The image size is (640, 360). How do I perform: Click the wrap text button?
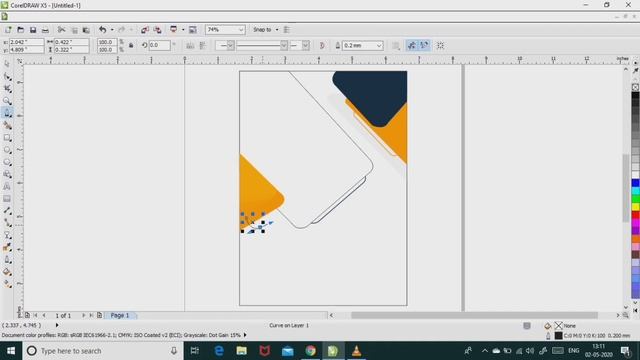point(396,46)
